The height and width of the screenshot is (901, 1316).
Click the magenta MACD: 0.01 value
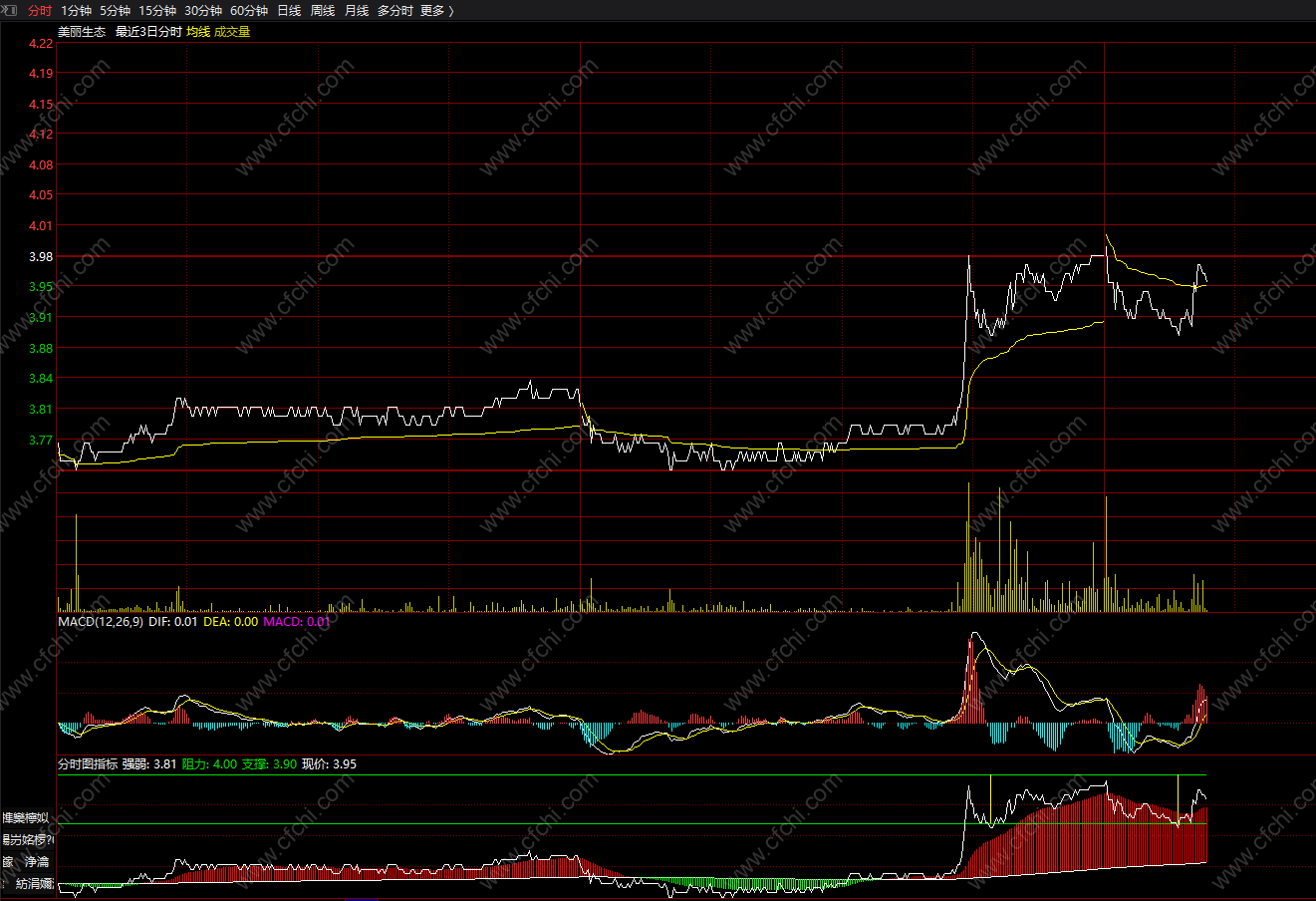coord(296,621)
